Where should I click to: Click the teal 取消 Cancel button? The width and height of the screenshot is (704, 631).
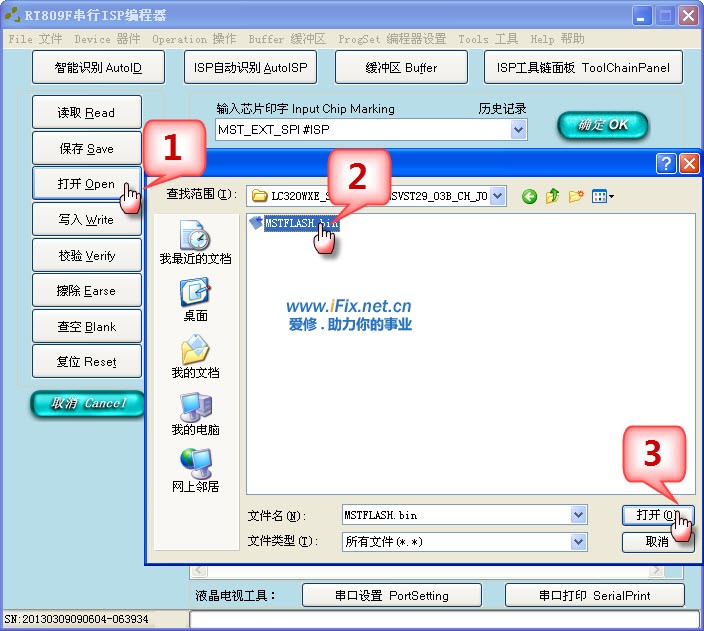coord(88,403)
